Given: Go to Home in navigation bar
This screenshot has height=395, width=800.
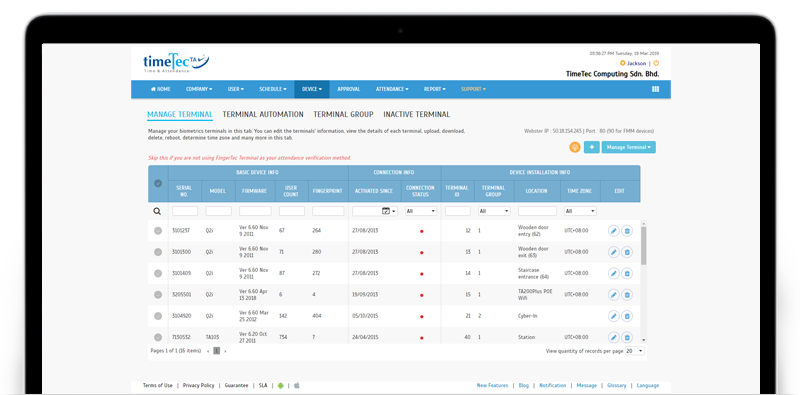Looking at the screenshot, I should tap(161, 89).
